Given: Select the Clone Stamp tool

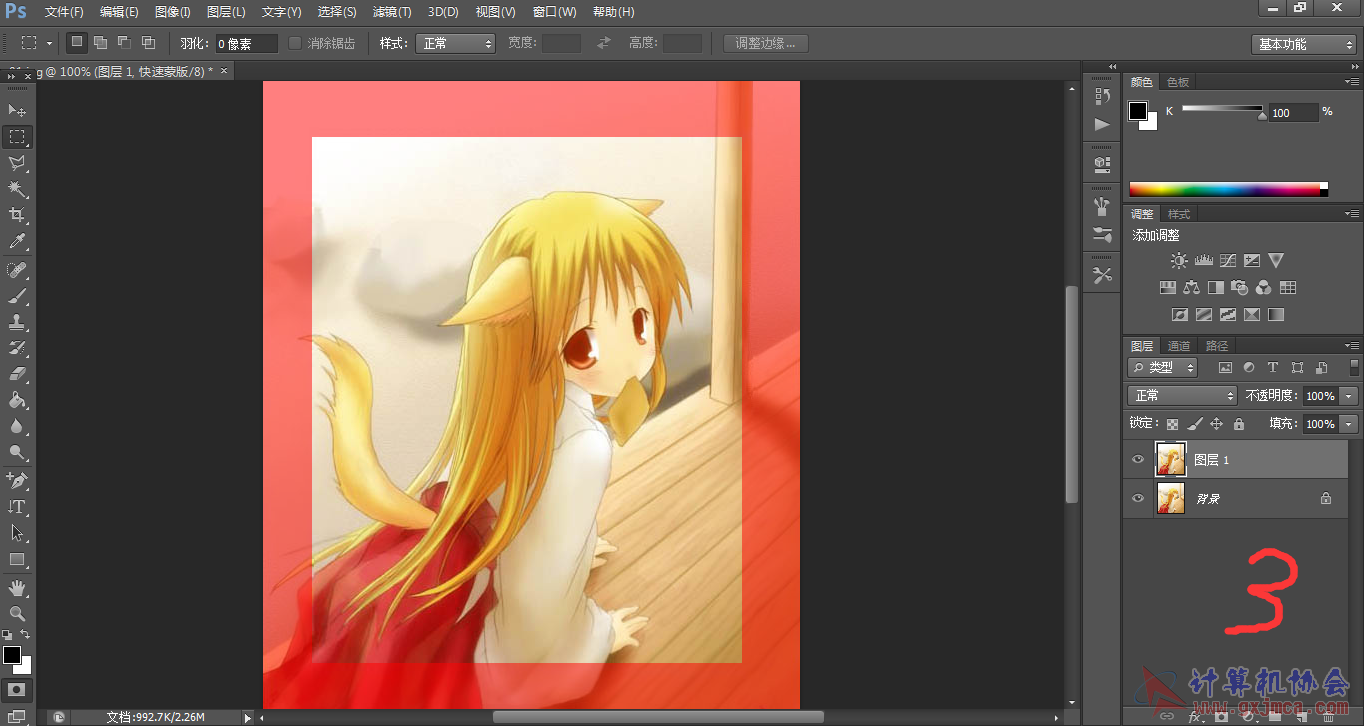Looking at the screenshot, I should coord(17,322).
